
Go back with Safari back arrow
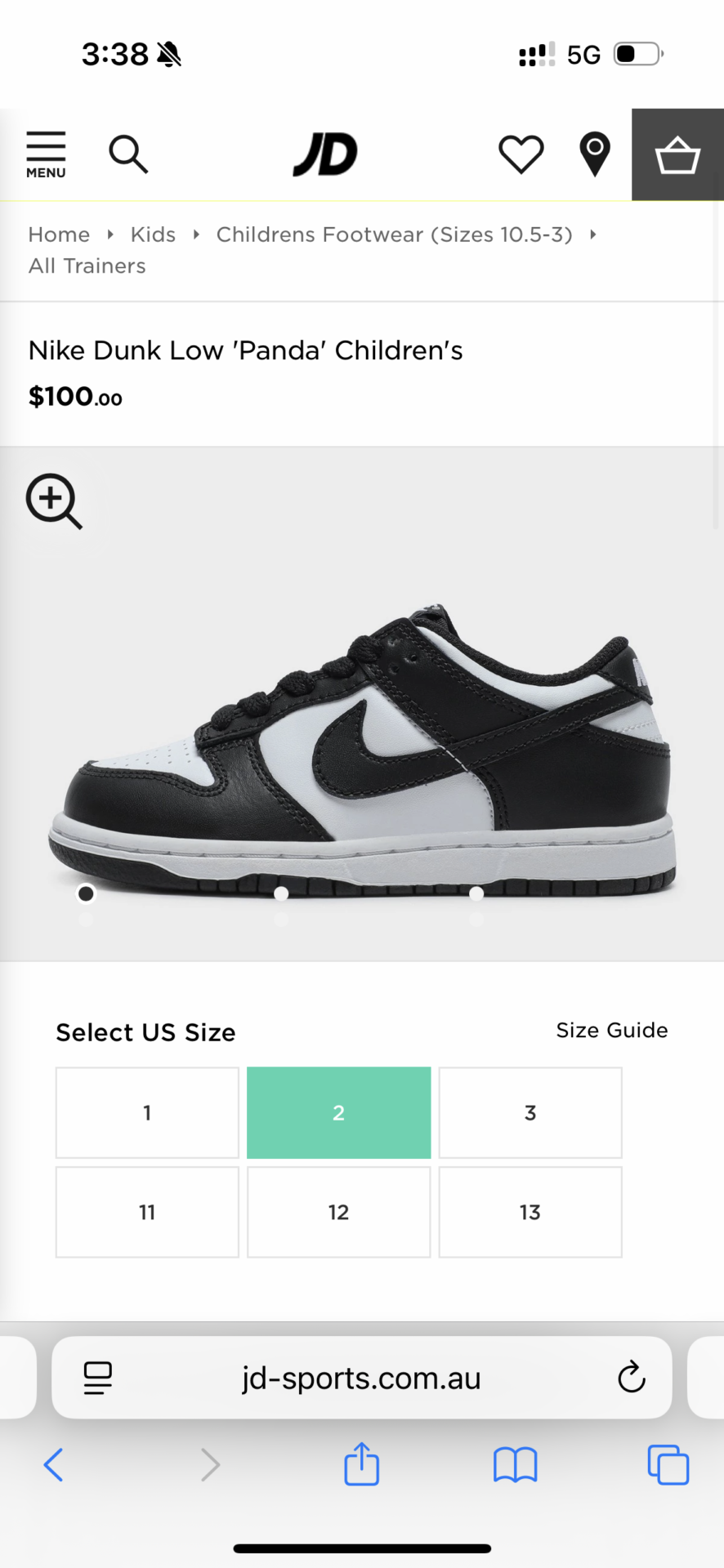[54, 1464]
